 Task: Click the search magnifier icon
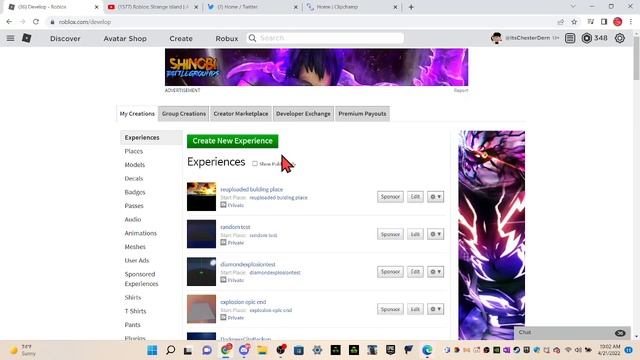pyautogui.click(x=252, y=38)
